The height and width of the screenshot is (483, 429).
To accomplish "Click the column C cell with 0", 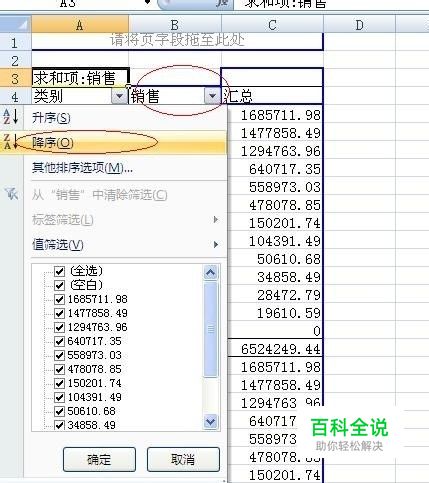I will [275, 331].
